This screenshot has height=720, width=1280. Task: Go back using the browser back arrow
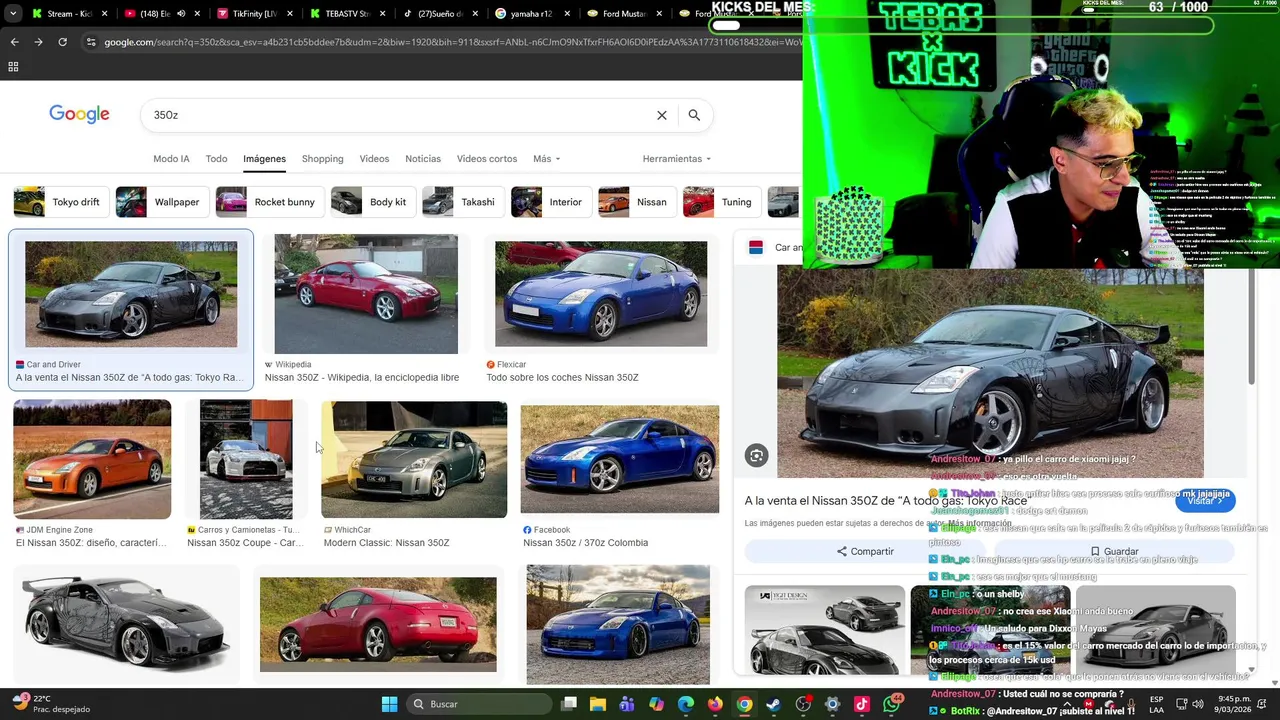(14, 42)
